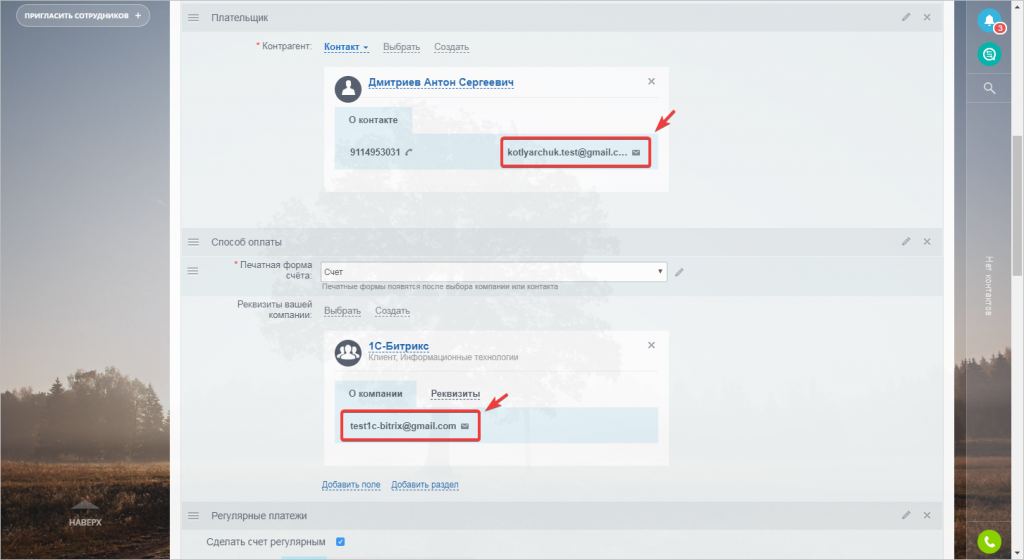
Task: Click the Наверх back-to-top arrow
Action: (85, 513)
